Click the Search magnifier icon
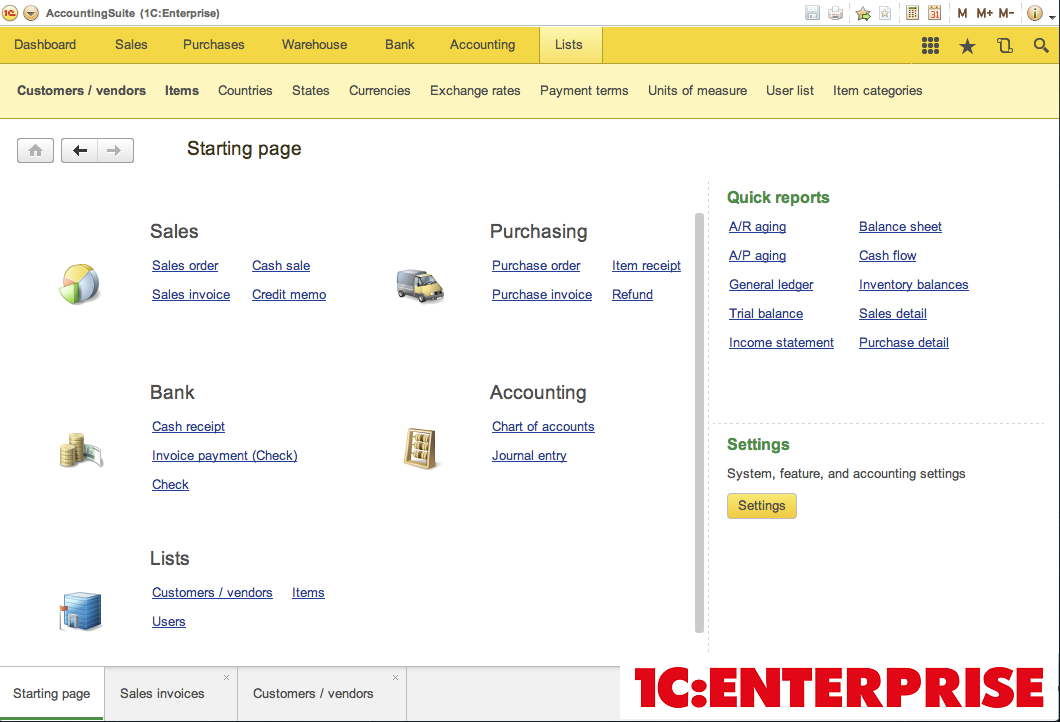1060x722 pixels. tap(1041, 45)
